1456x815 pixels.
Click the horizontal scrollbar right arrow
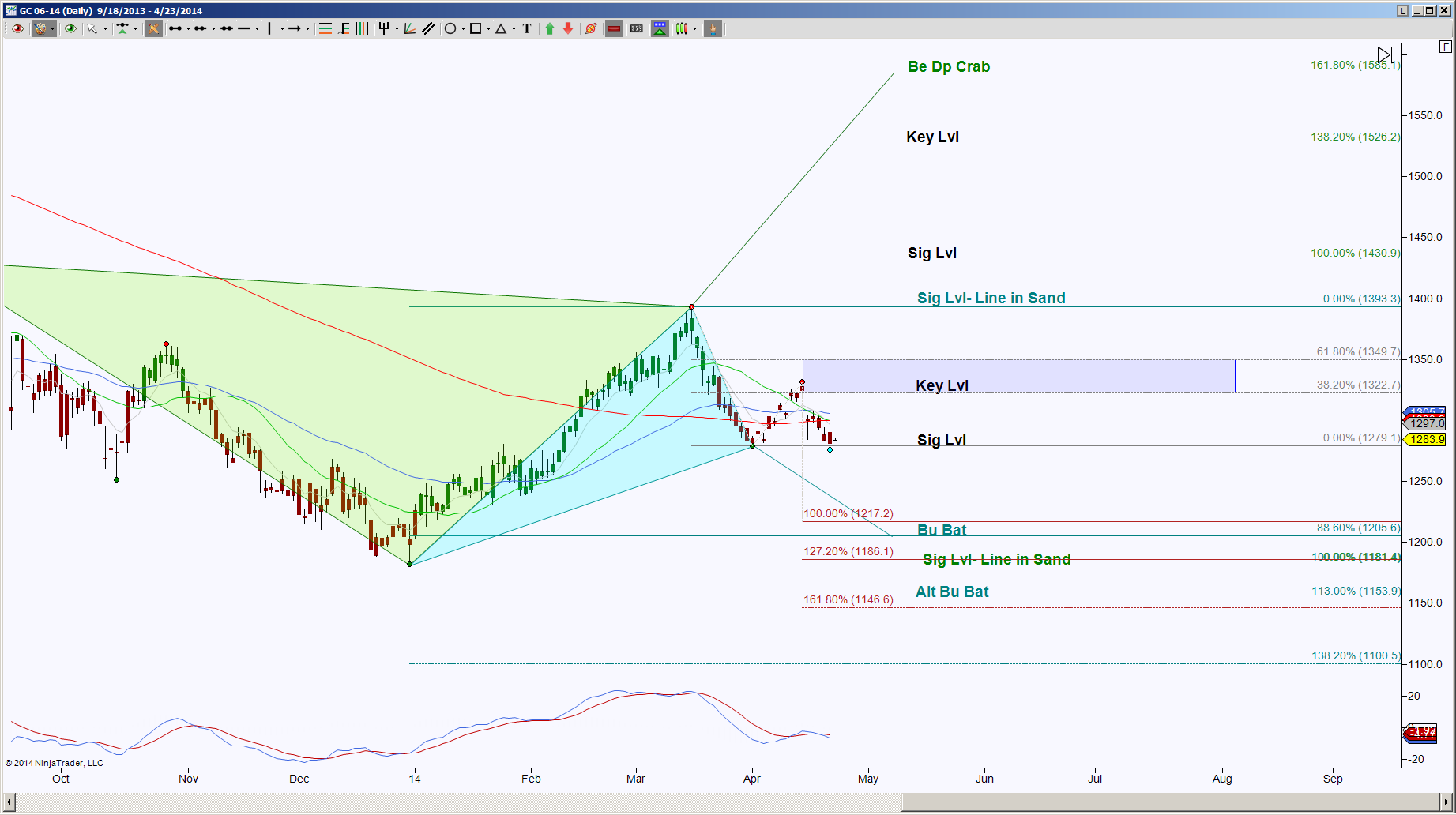click(x=1447, y=802)
